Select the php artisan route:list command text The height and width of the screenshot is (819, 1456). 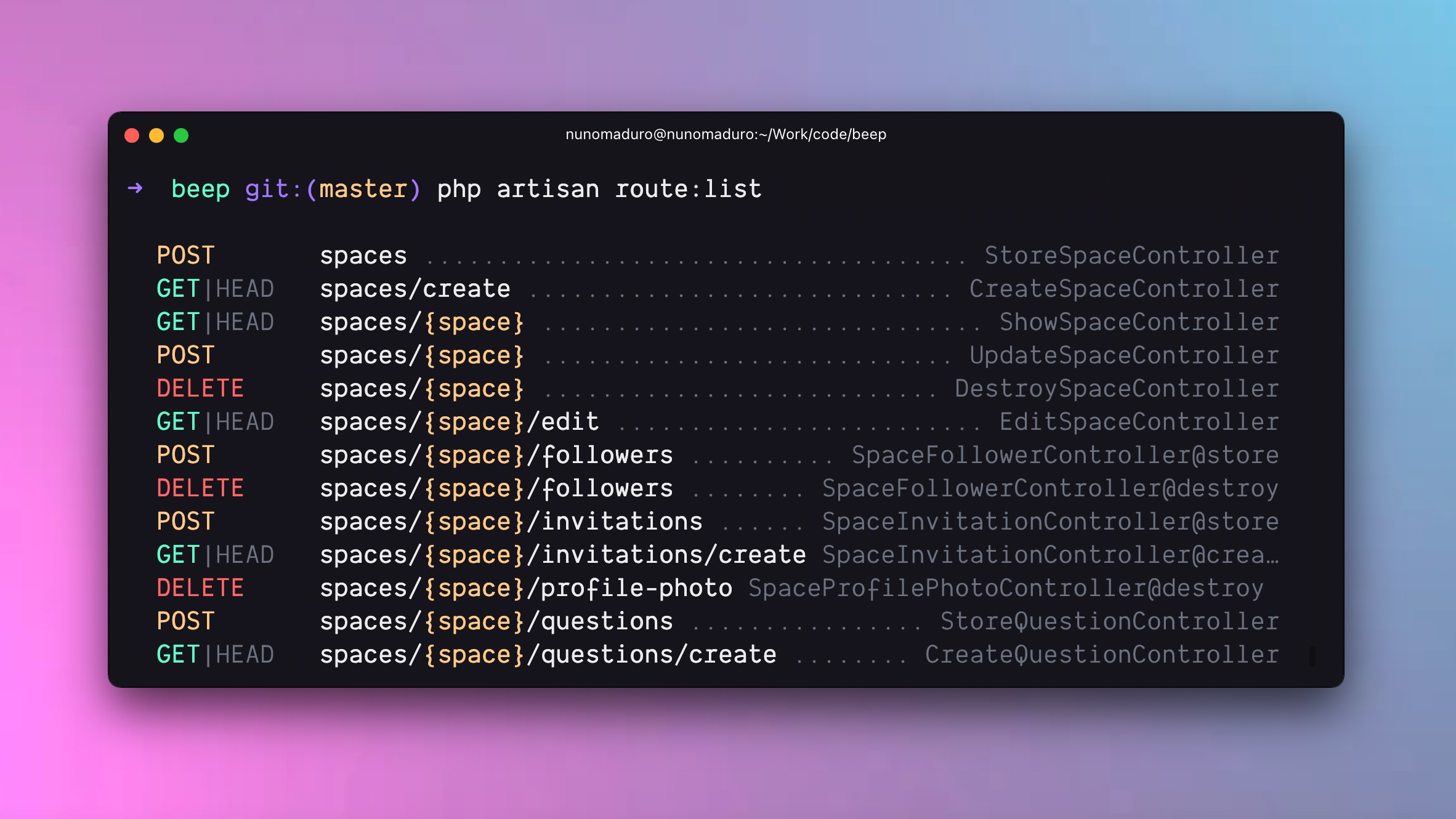point(599,189)
